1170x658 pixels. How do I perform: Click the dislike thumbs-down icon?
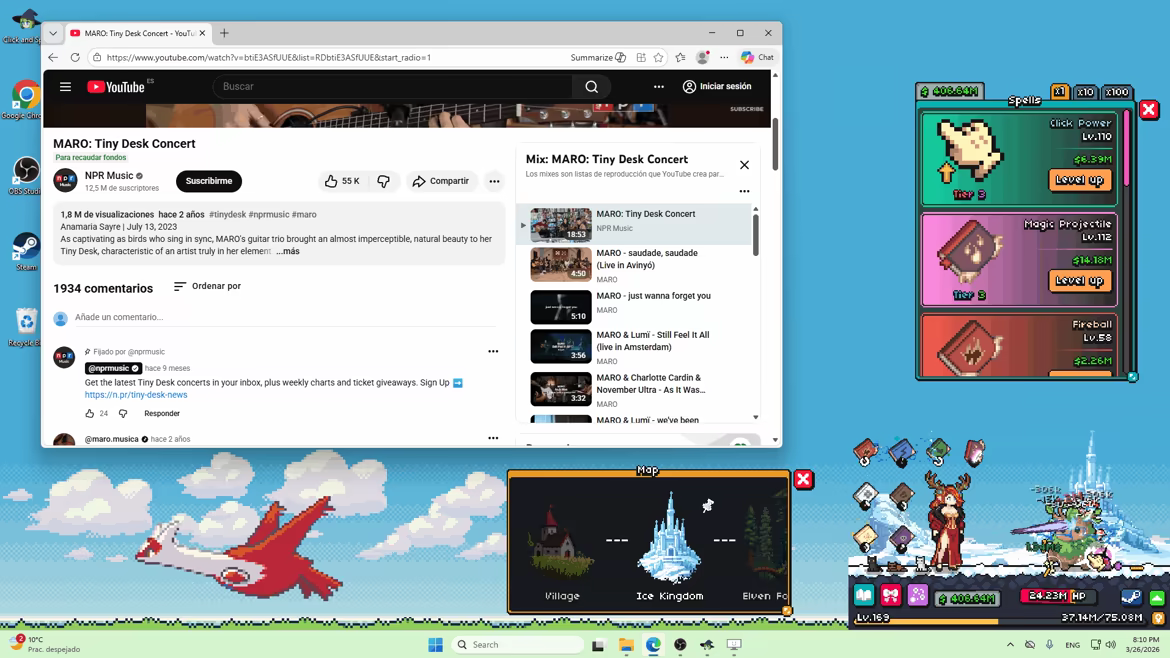384,181
